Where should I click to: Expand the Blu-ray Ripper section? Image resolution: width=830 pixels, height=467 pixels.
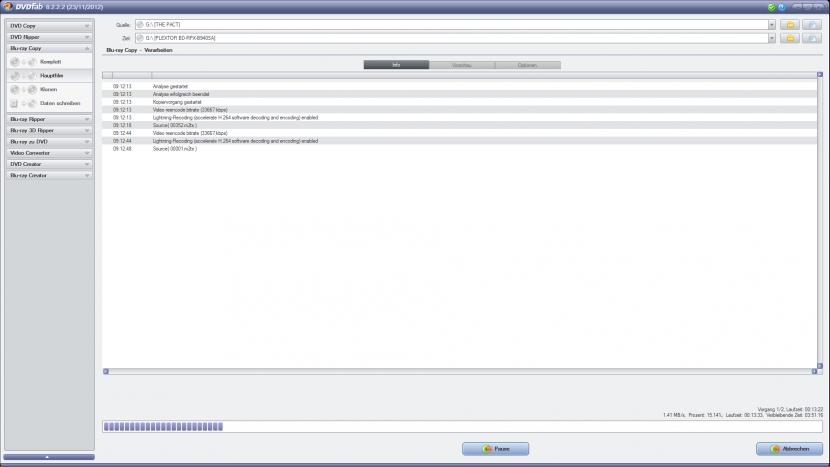(x=50, y=120)
